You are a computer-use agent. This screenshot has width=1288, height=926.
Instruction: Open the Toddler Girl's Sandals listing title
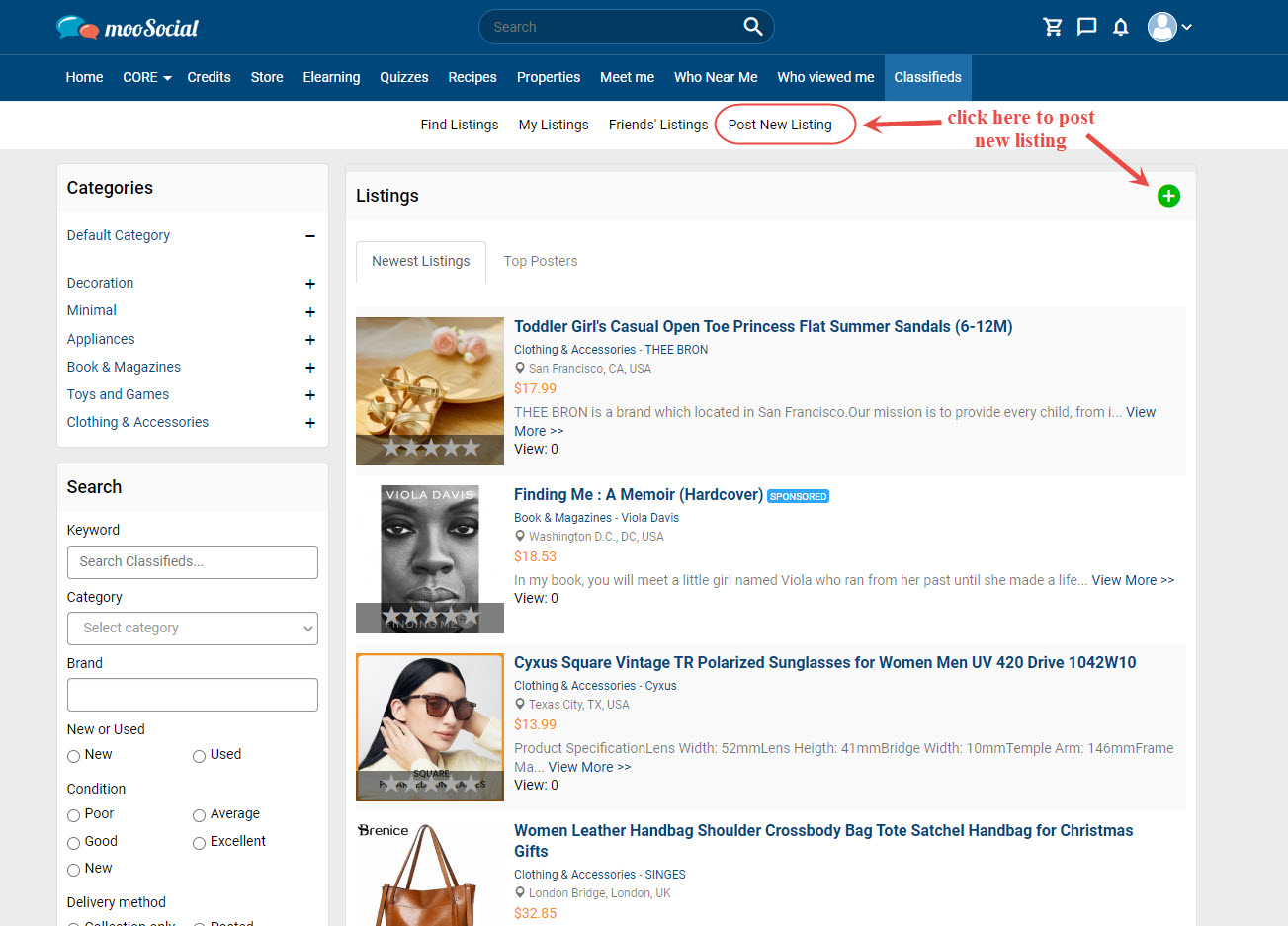coord(763,326)
